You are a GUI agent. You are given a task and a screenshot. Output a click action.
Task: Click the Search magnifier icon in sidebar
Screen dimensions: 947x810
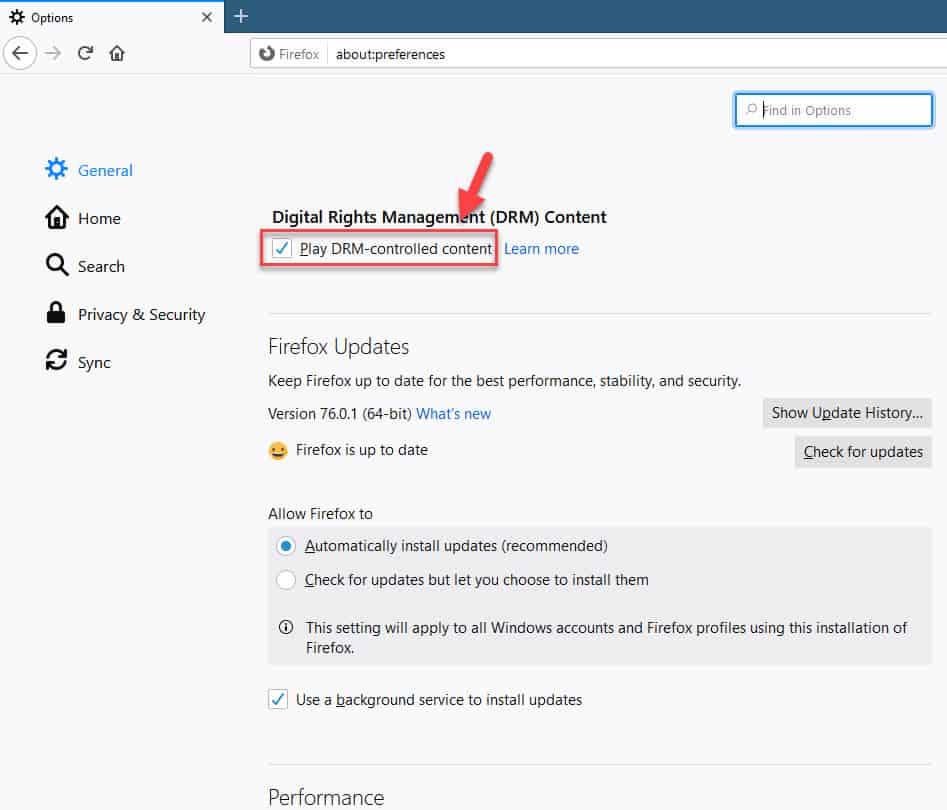(57, 265)
